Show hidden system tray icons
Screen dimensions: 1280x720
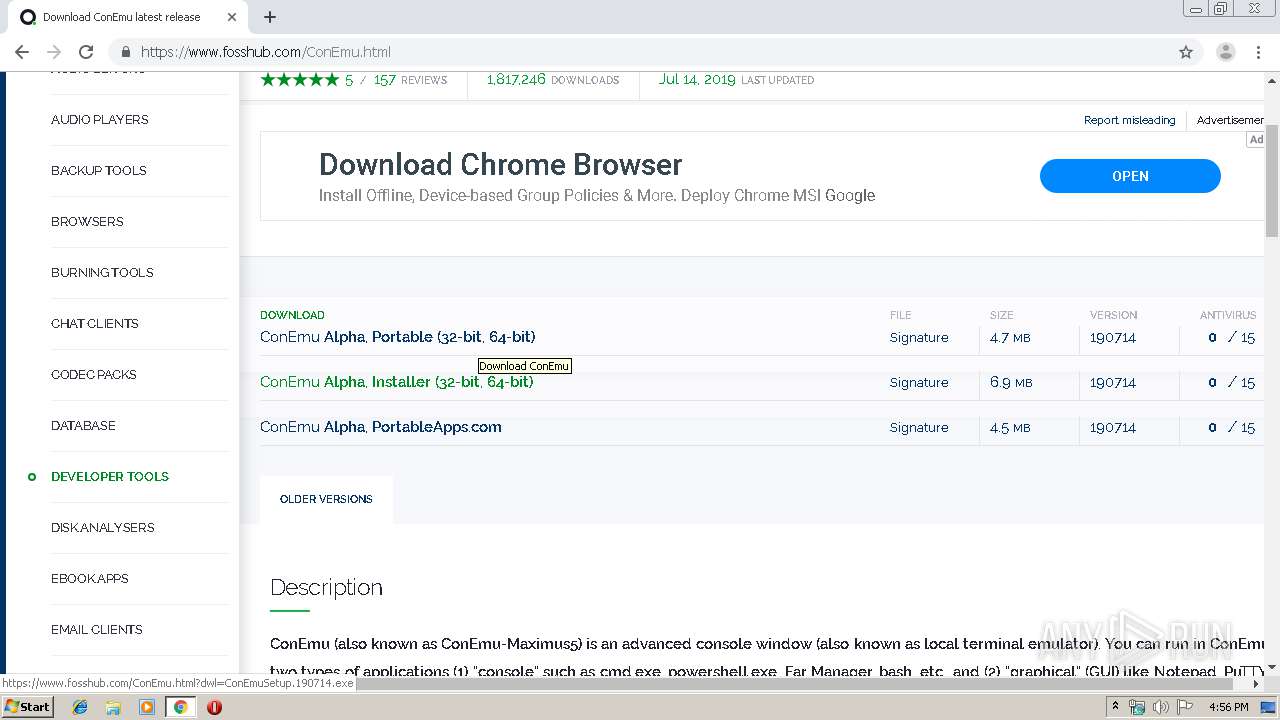pyautogui.click(x=1115, y=707)
